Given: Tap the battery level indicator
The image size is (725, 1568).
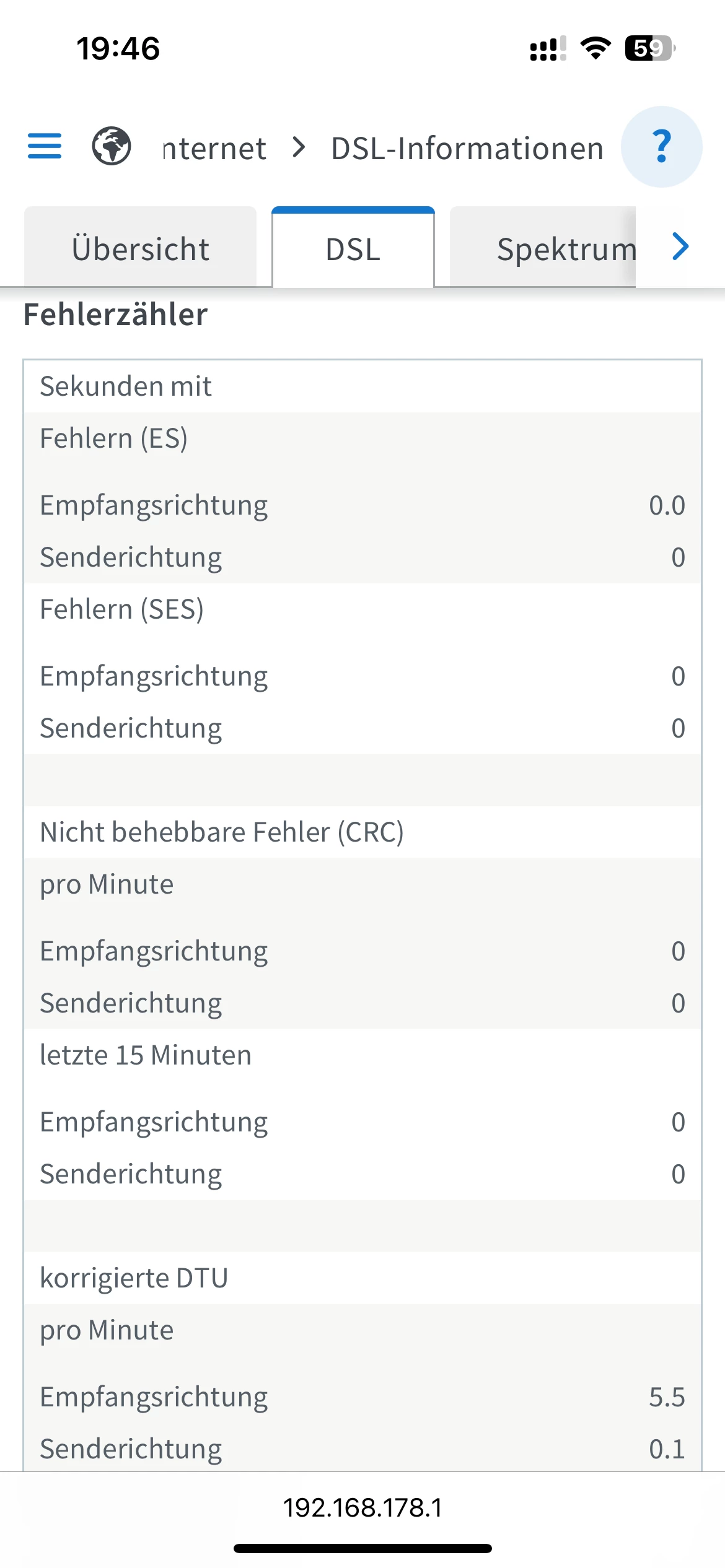Looking at the screenshot, I should tap(649, 48).
